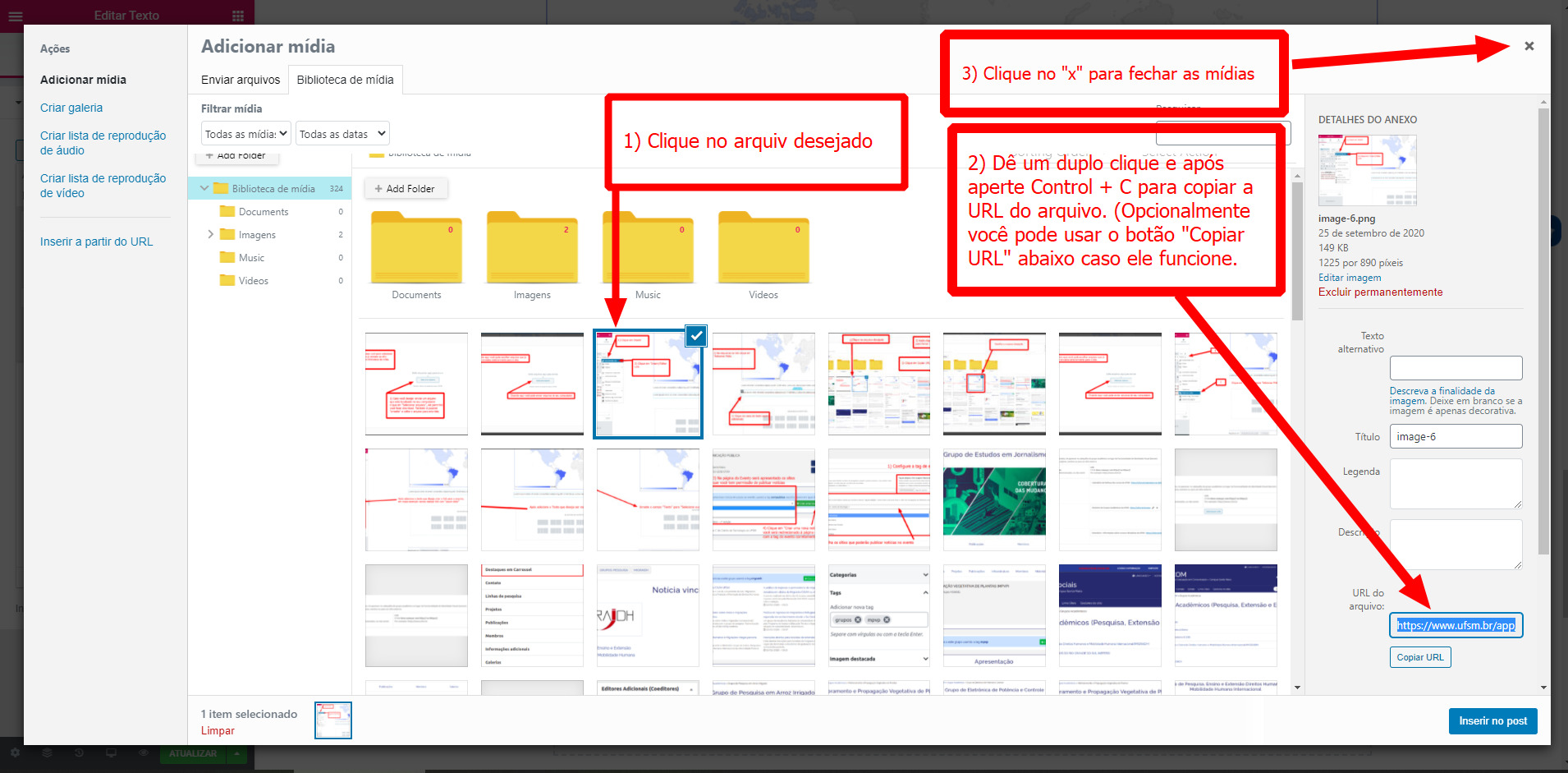Uncheck the selected image-6 thumbnail checkmark
Image resolution: width=1568 pixels, height=773 pixels.
[x=696, y=335]
